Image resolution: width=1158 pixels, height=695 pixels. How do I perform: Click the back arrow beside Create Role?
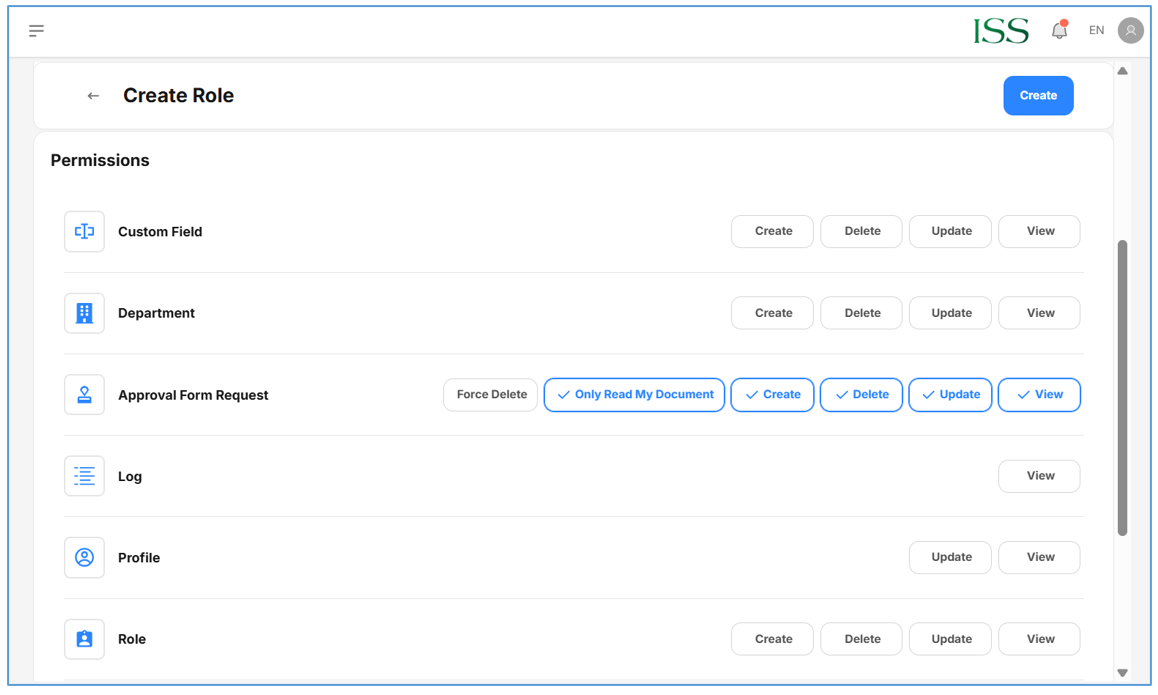93,96
